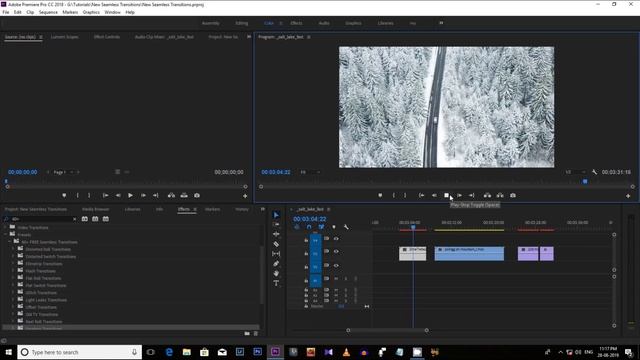Toggle sync lock on V3 track
640x360 pixels.
[327, 239]
